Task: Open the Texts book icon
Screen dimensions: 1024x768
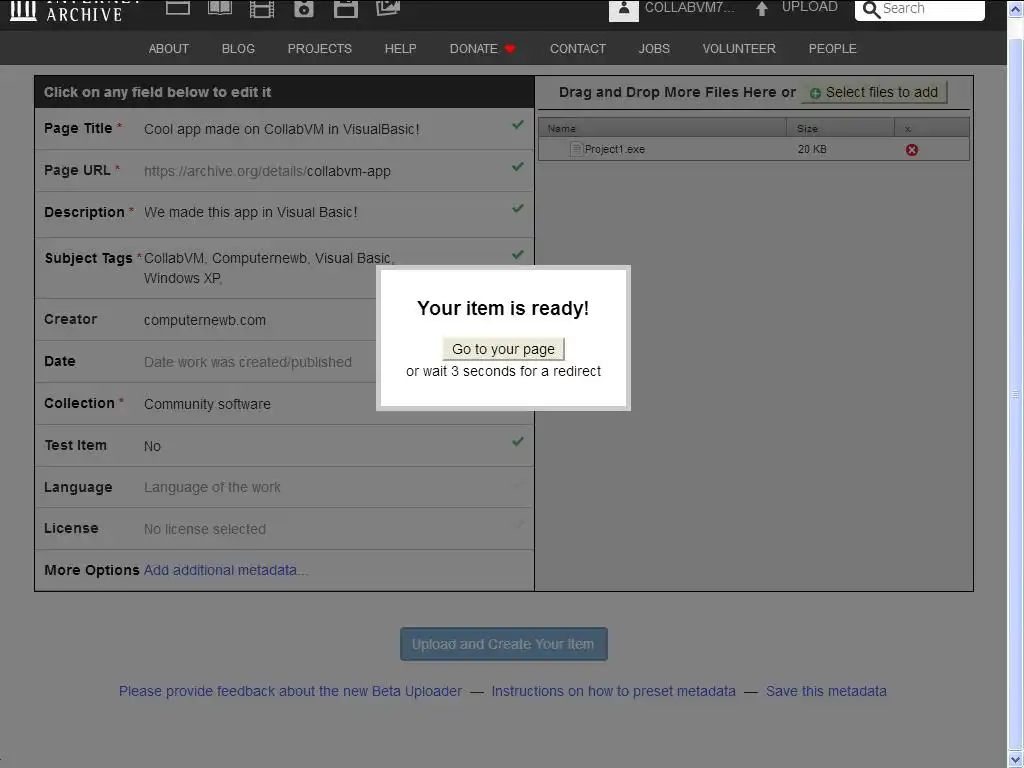Action: pos(219,8)
